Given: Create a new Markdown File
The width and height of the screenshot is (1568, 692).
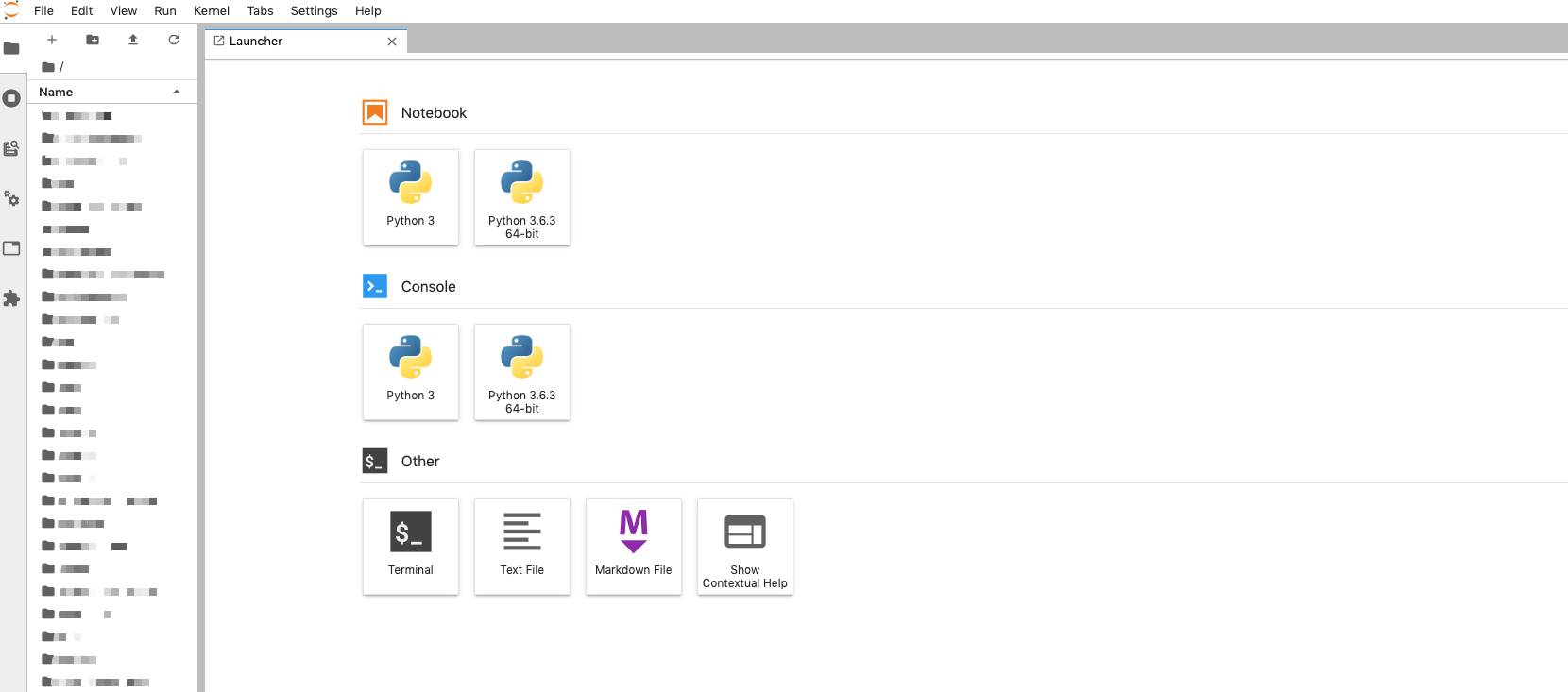Looking at the screenshot, I should [x=634, y=547].
